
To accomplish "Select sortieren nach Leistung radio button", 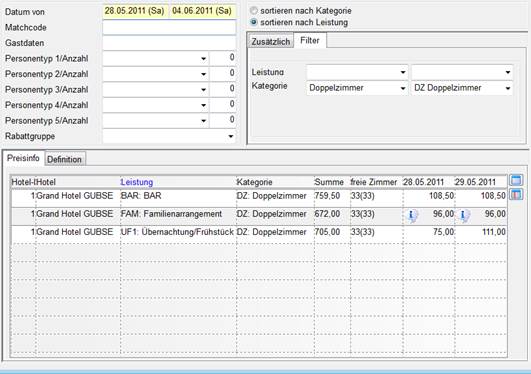I will coord(253,22).
